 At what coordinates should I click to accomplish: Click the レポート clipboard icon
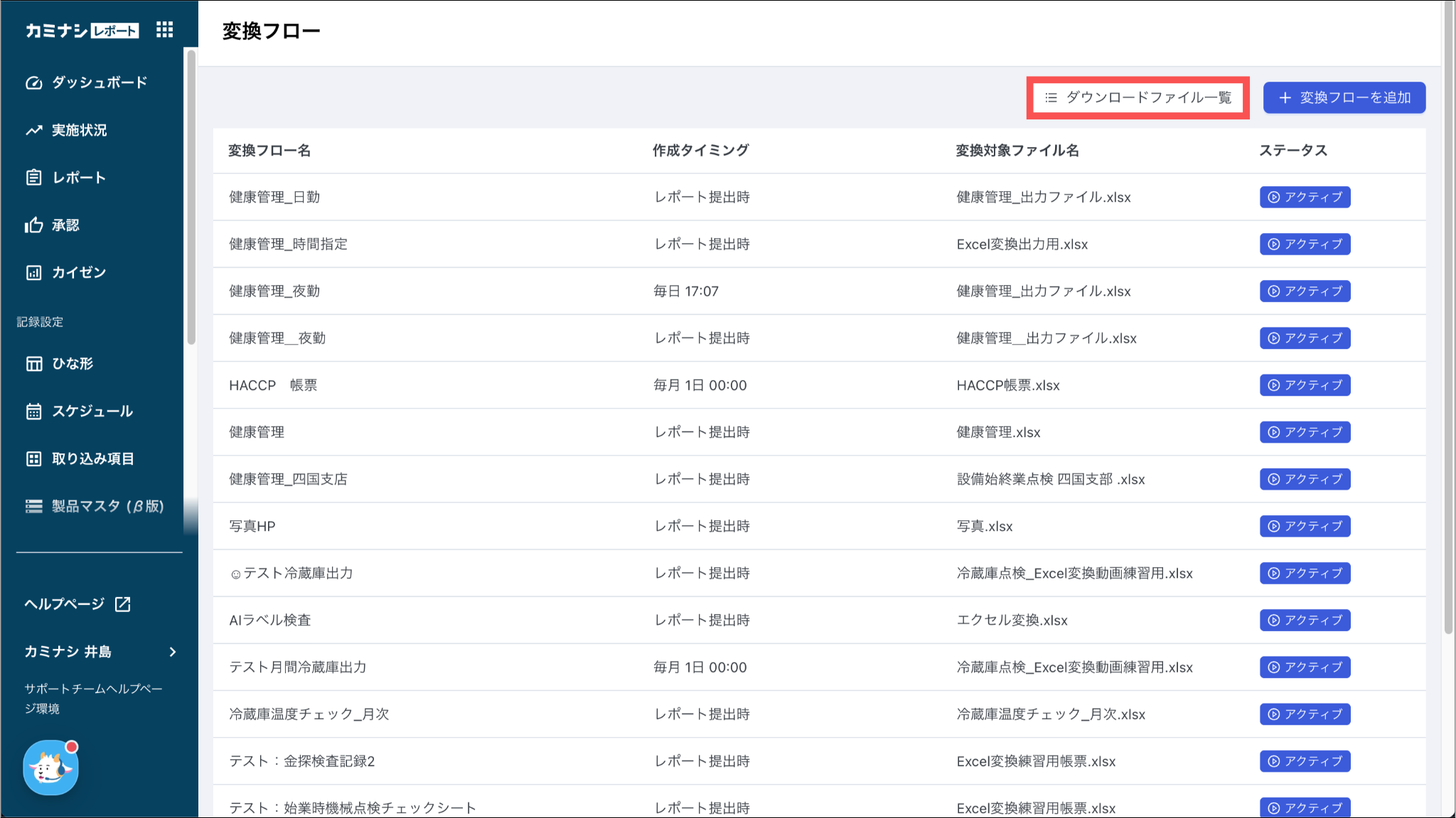coord(33,178)
